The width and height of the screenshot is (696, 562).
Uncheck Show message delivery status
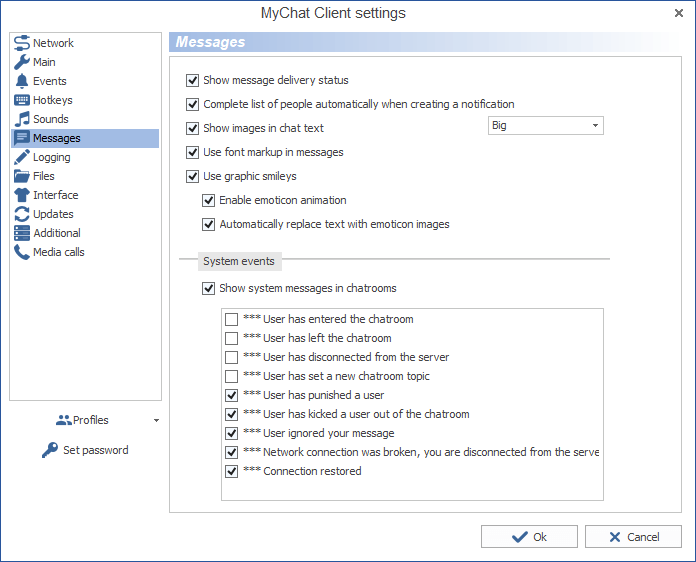(193, 80)
